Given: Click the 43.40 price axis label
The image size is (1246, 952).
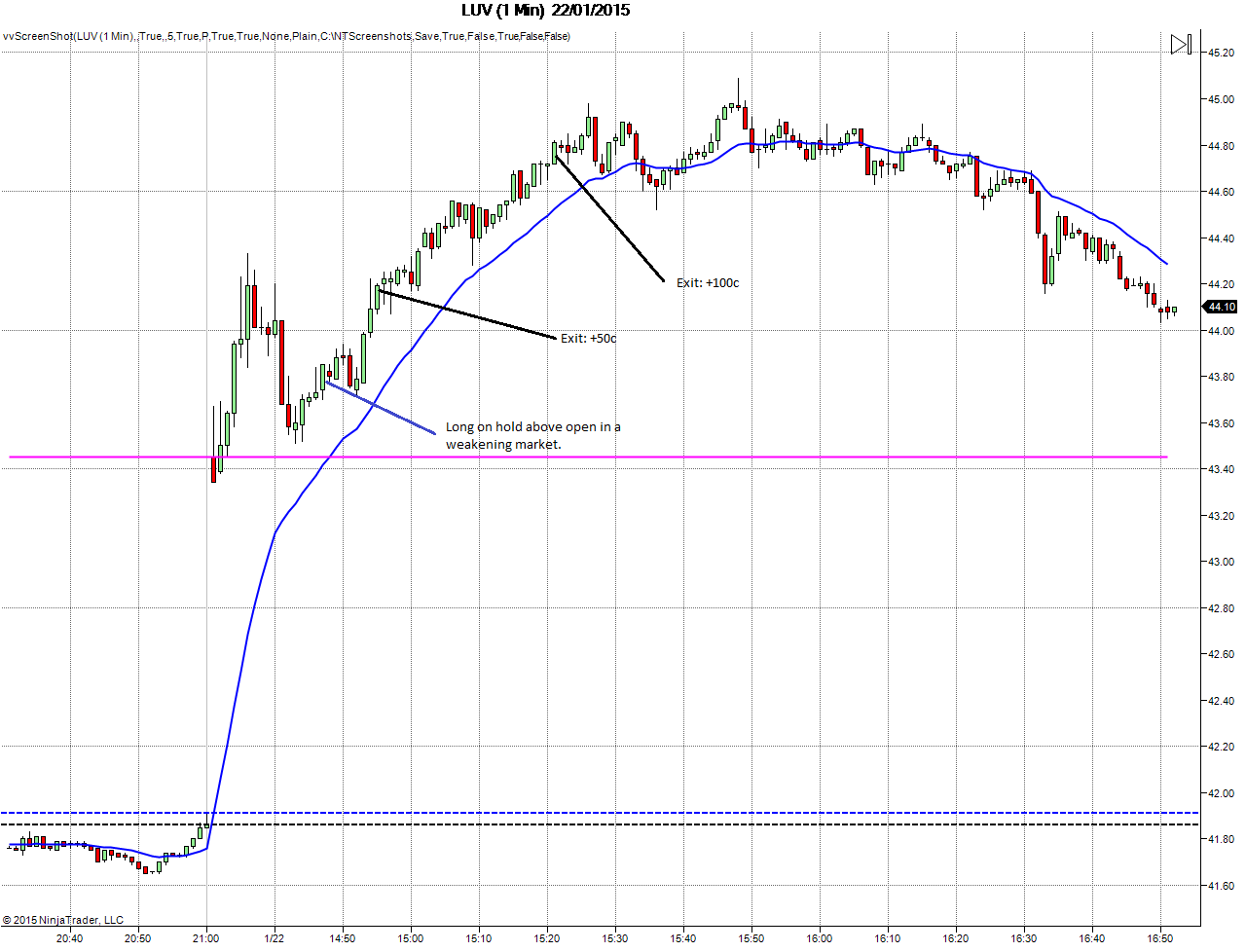Looking at the screenshot, I should pyautogui.click(x=1221, y=469).
